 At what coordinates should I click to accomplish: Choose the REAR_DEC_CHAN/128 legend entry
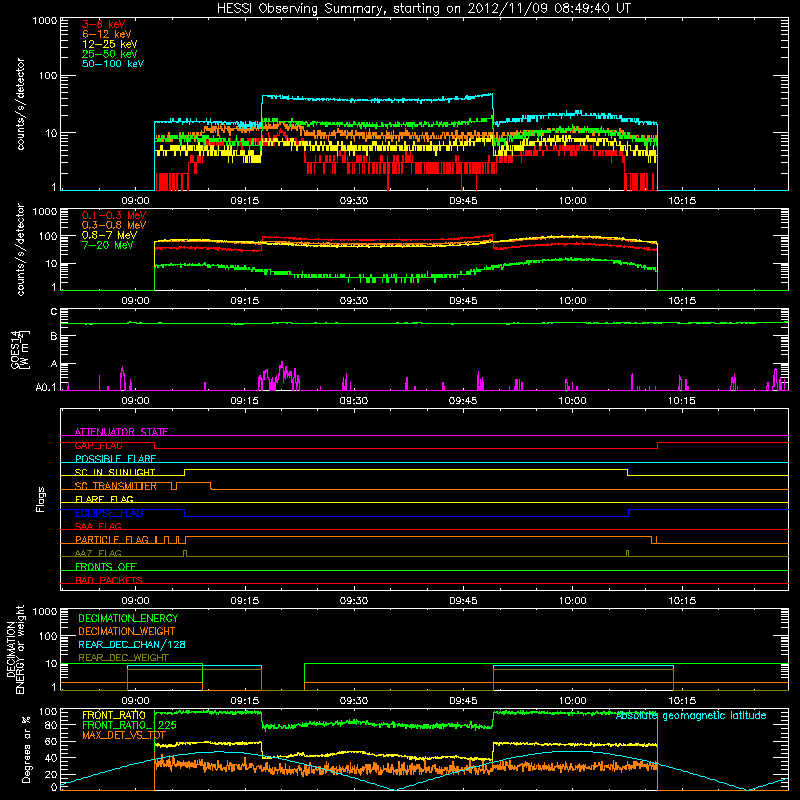132,644
